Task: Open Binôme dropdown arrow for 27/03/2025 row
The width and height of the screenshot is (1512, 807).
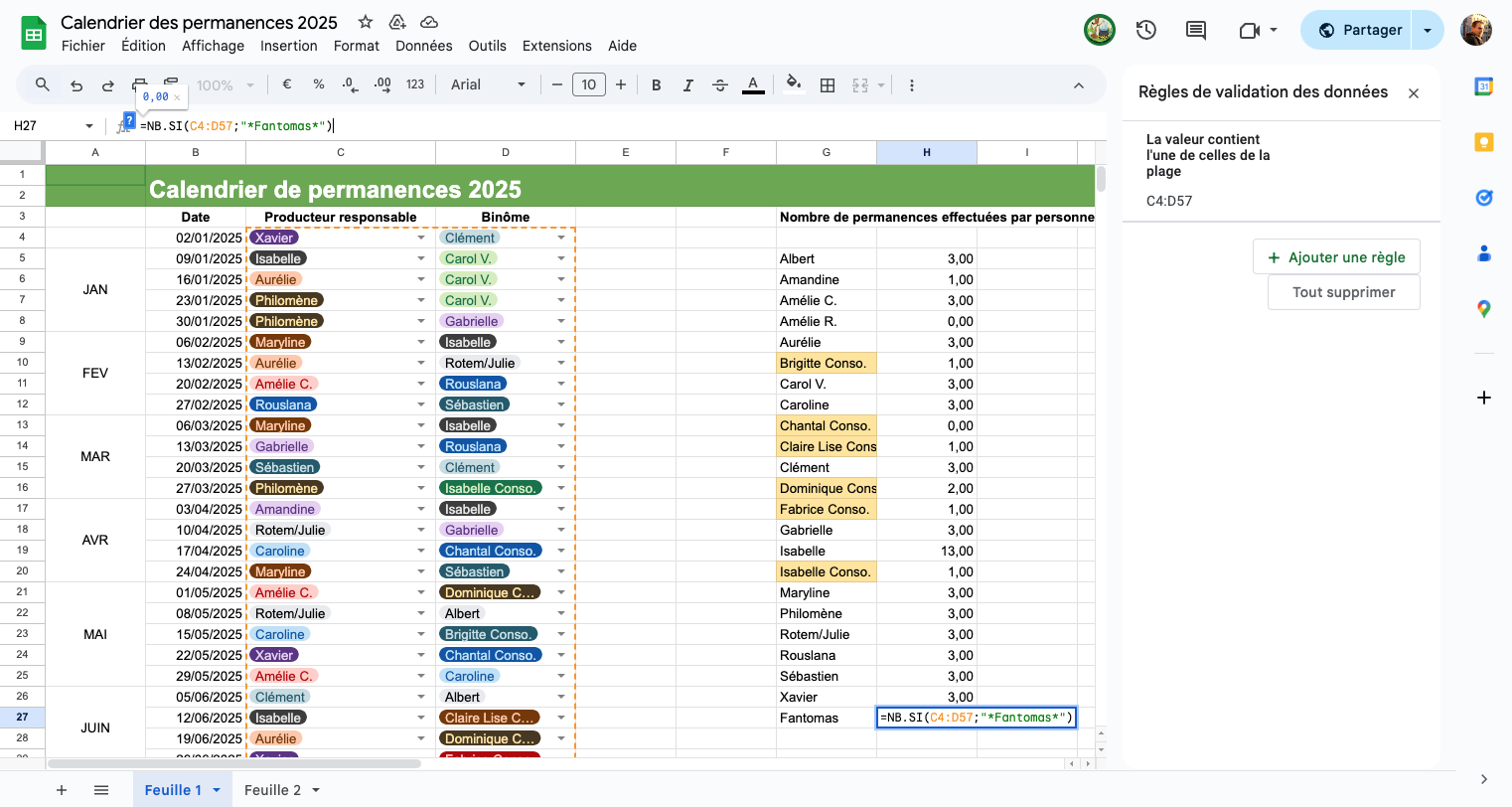Action: (x=561, y=488)
